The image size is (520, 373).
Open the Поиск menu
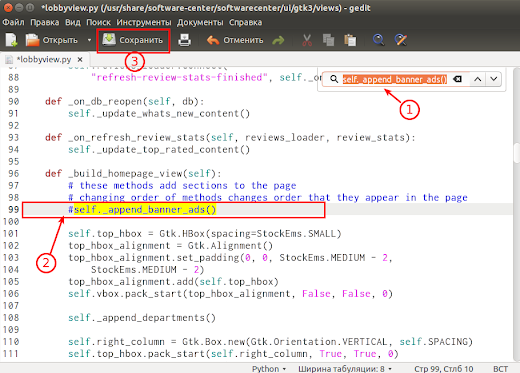98,22
